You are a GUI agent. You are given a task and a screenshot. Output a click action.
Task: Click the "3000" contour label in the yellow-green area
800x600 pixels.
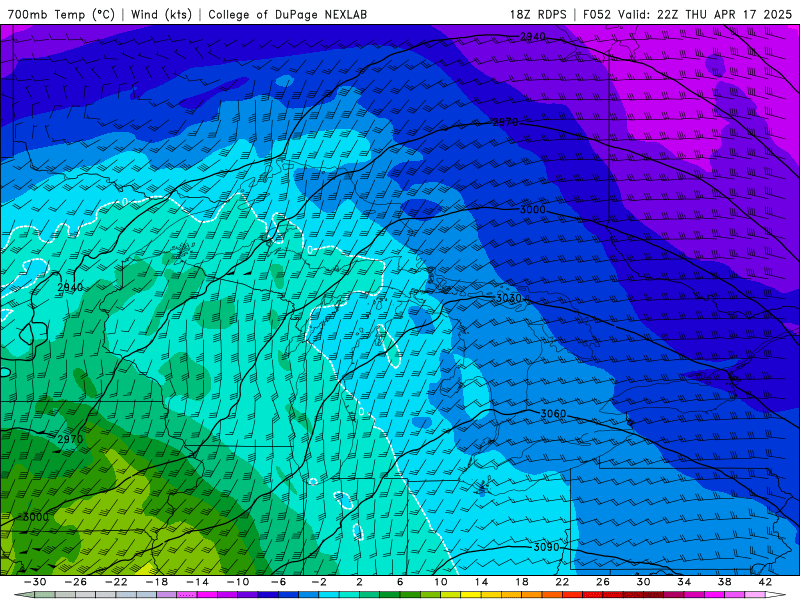coord(36,517)
